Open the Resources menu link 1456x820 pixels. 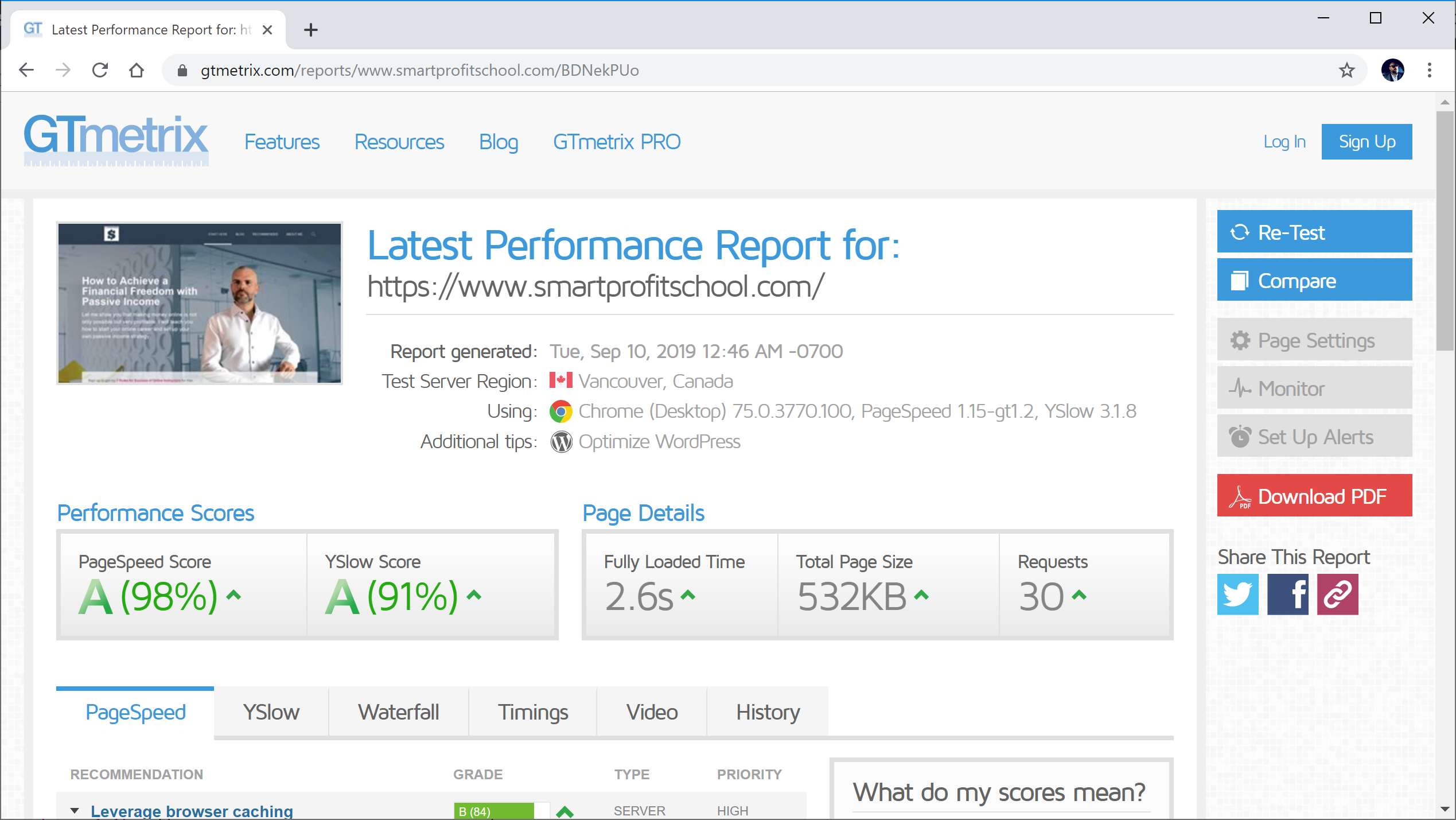point(399,142)
